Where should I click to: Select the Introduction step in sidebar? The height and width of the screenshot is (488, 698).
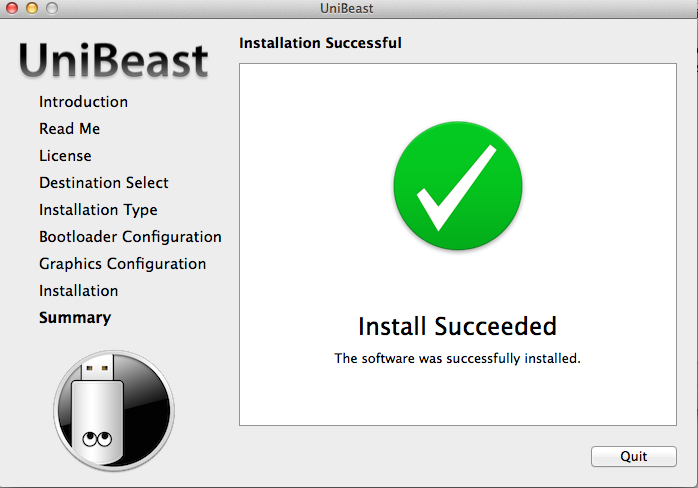point(83,102)
